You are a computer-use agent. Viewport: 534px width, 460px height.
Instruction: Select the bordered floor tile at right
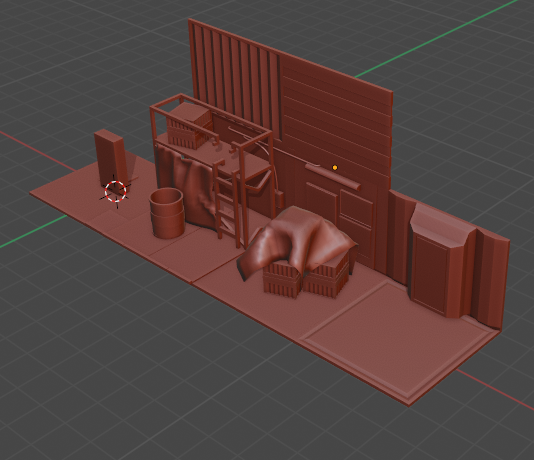398,340
